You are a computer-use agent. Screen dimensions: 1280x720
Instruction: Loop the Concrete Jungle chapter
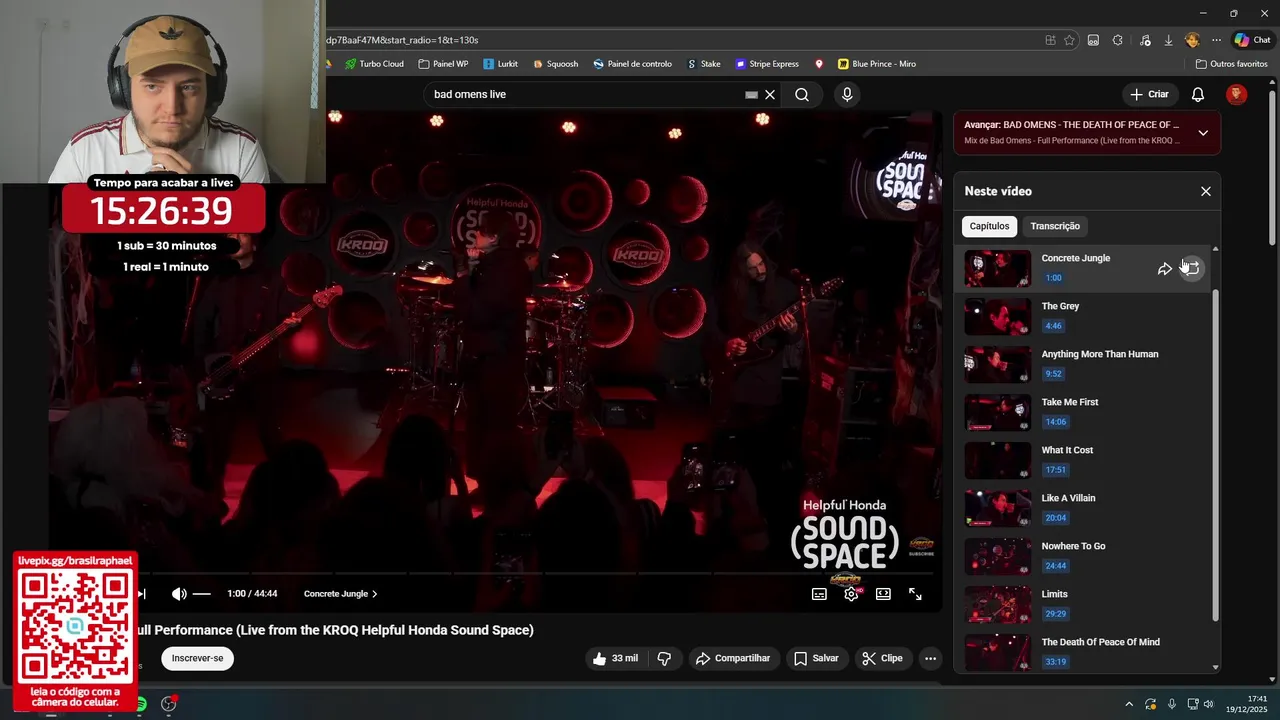[1191, 269]
